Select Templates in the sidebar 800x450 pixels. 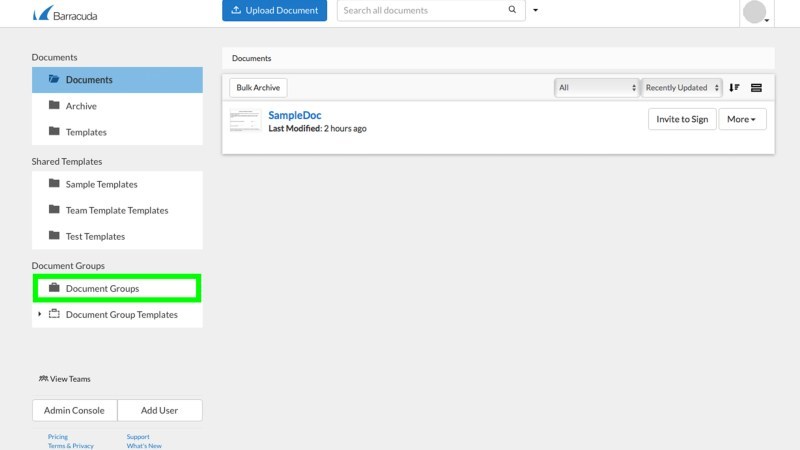pos(86,132)
